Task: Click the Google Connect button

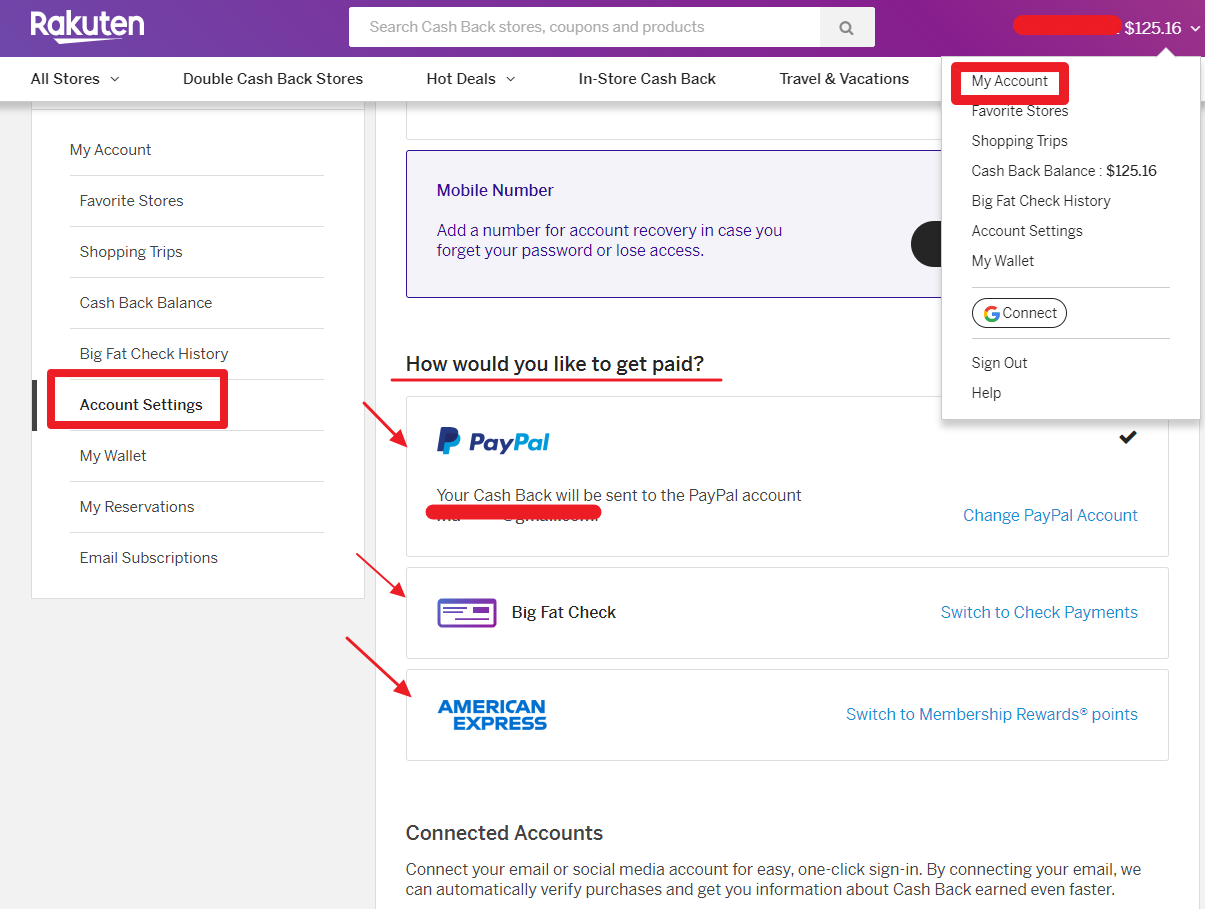Action: [x=1019, y=313]
